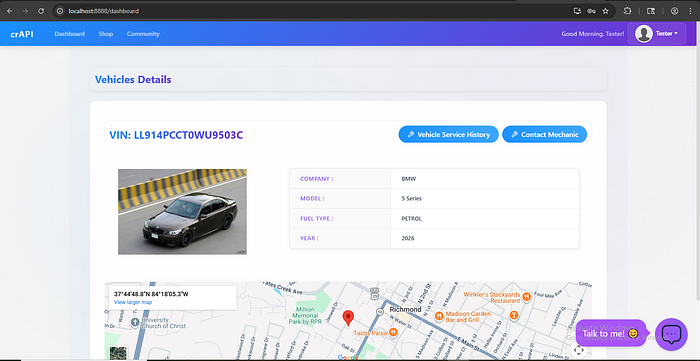Click the crAPI logo
Viewport: 700px width, 361px height.
click(22, 34)
